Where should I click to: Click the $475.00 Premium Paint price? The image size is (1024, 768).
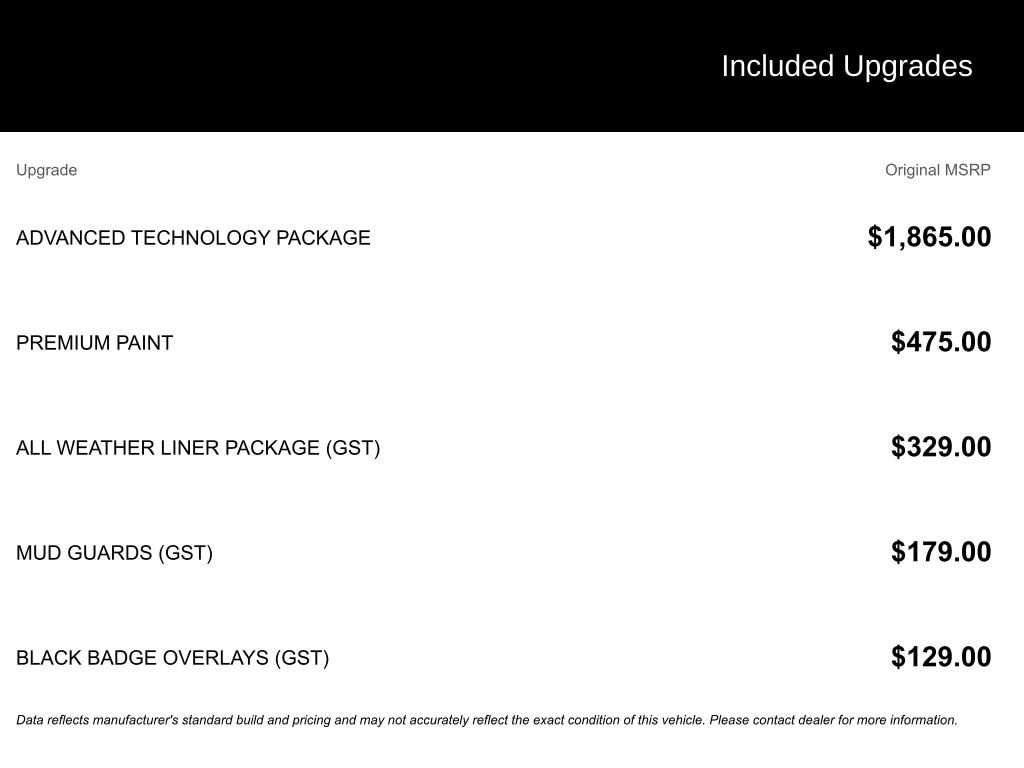[x=941, y=342]
